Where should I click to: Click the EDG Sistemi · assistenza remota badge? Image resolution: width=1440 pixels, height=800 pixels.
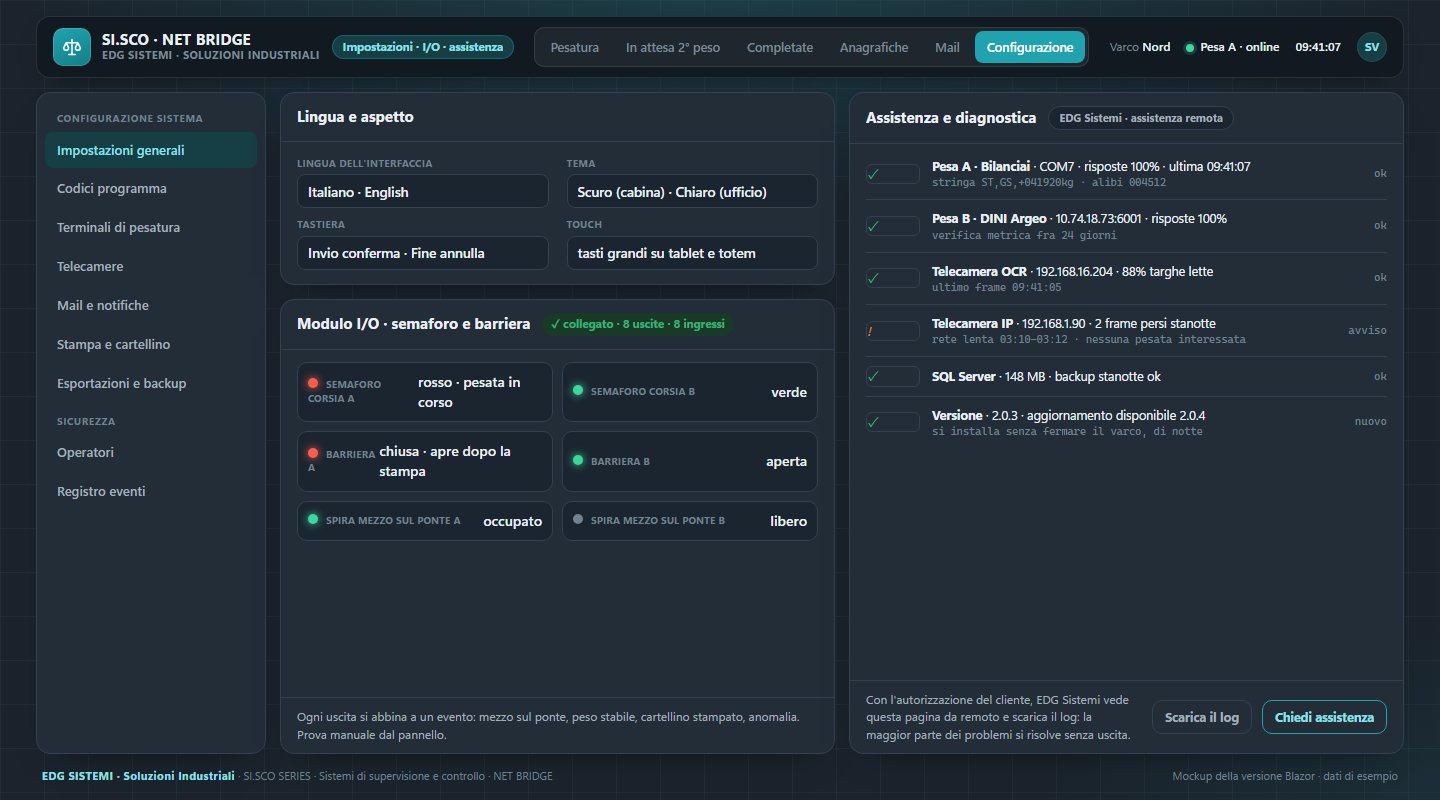click(1141, 118)
